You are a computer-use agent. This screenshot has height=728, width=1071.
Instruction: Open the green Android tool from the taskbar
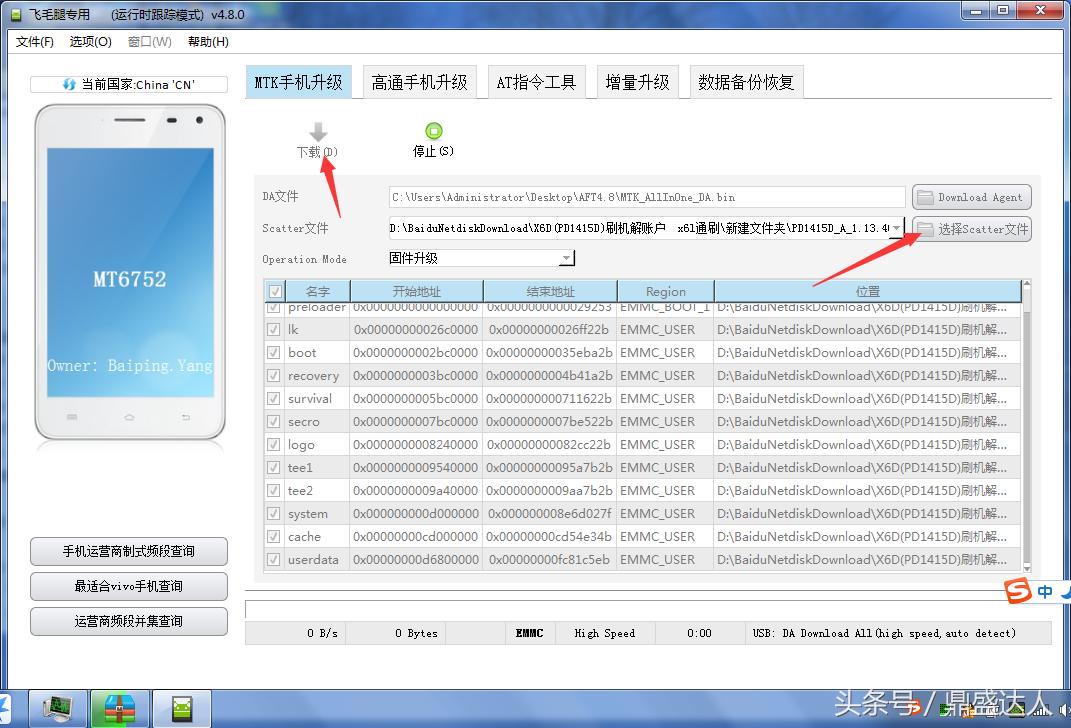point(183,707)
